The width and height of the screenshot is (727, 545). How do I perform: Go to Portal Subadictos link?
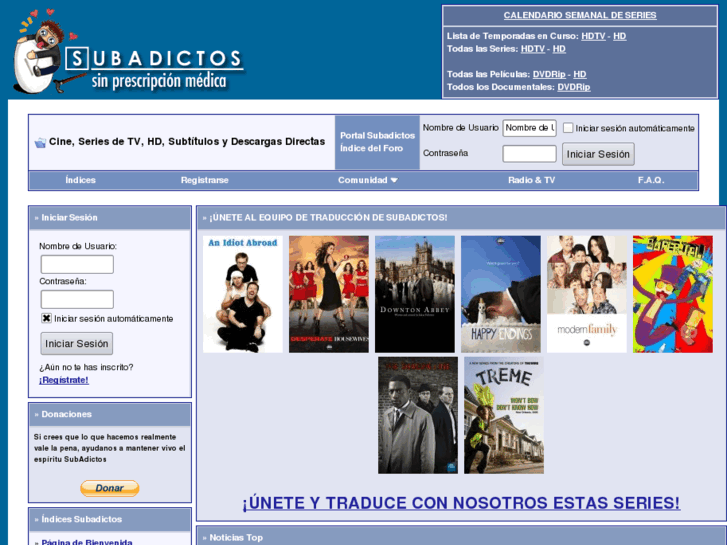pyautogui.click(x=377, y=135)
